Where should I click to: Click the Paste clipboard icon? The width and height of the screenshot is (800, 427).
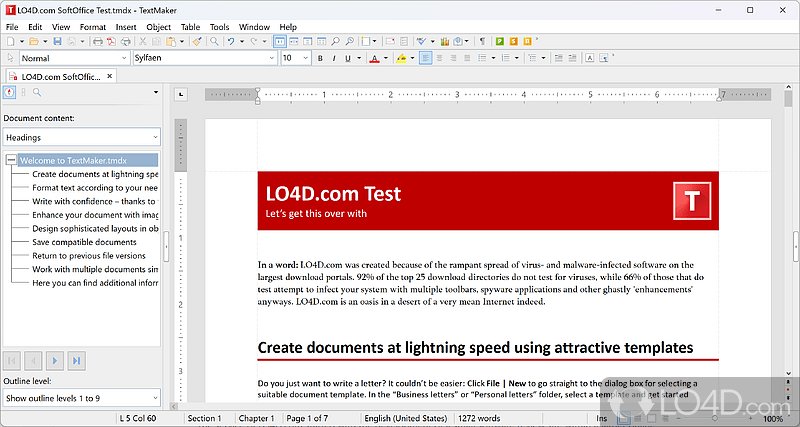pyautogui.click(x=171, y=41)
